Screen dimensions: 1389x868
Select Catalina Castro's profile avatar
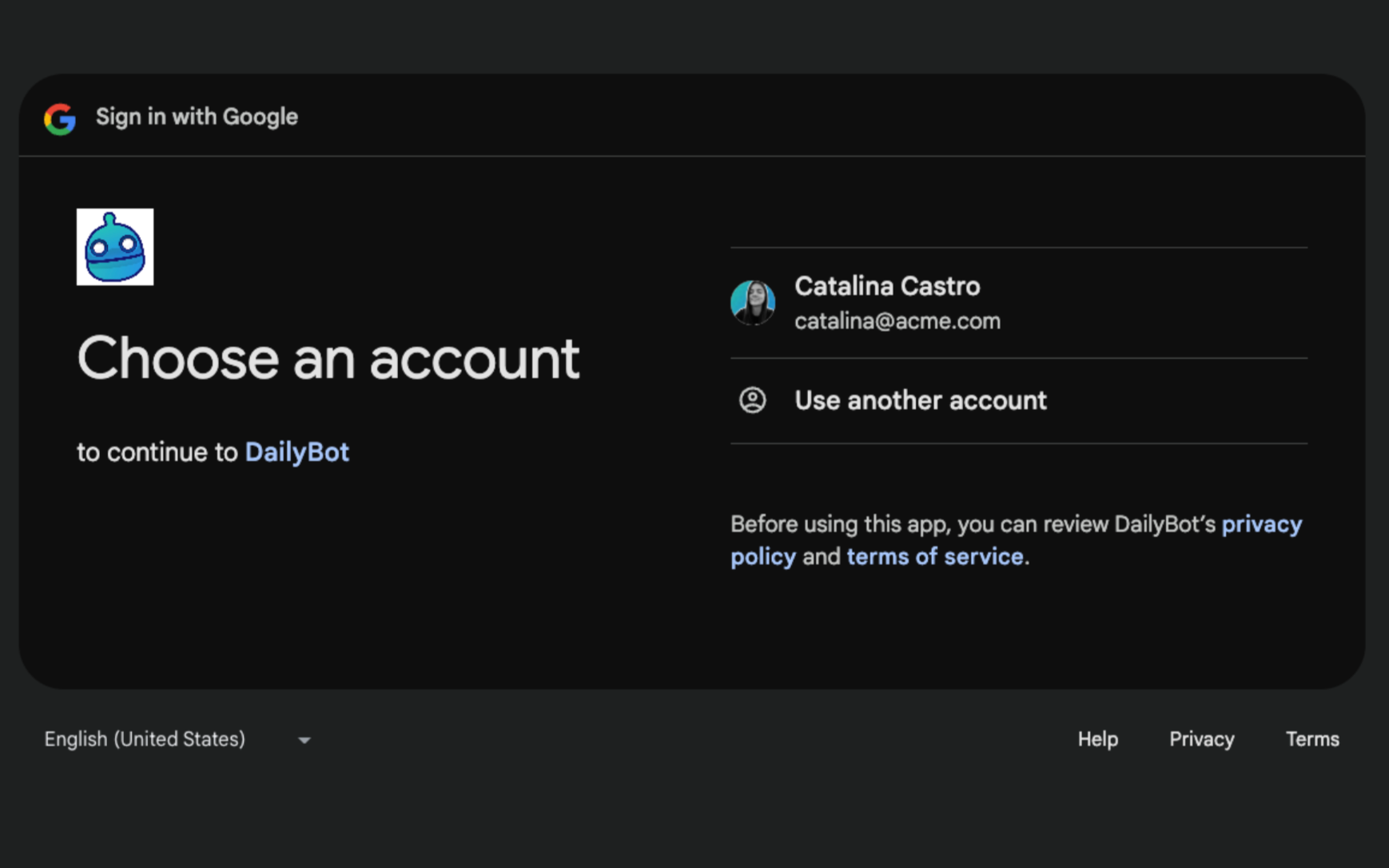(753, 303)
